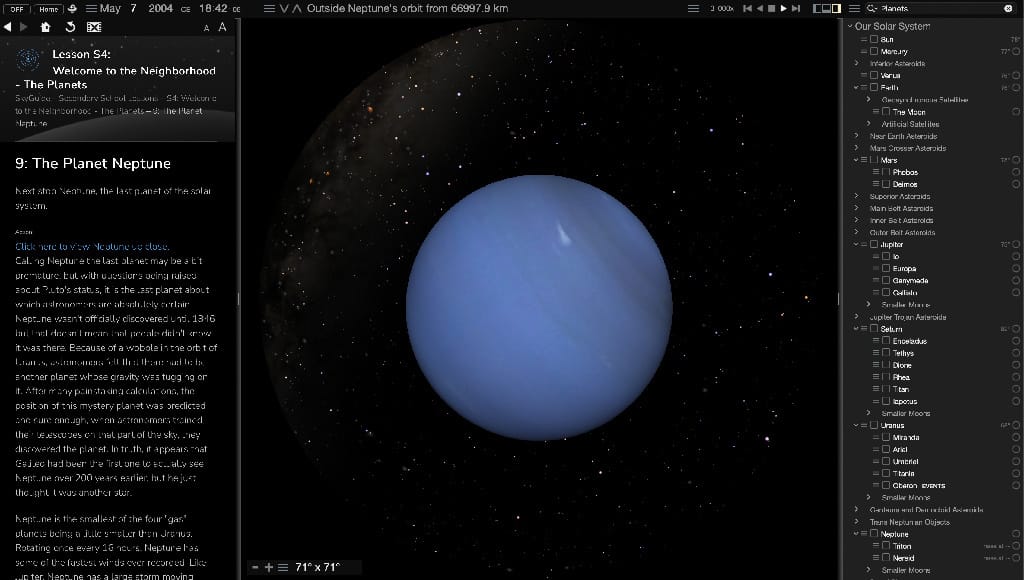Toggle the Titan checkbox
1024x580 pixels.
click(x=886, y=389)
